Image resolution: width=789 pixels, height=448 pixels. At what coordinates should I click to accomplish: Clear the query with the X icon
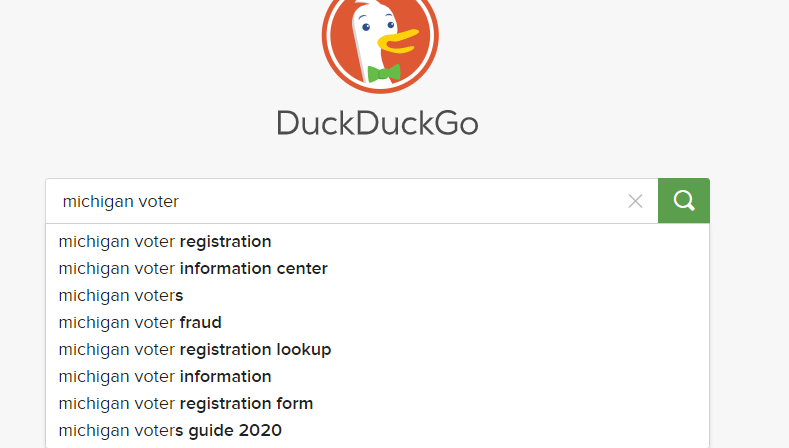click(x=636, y=201)
